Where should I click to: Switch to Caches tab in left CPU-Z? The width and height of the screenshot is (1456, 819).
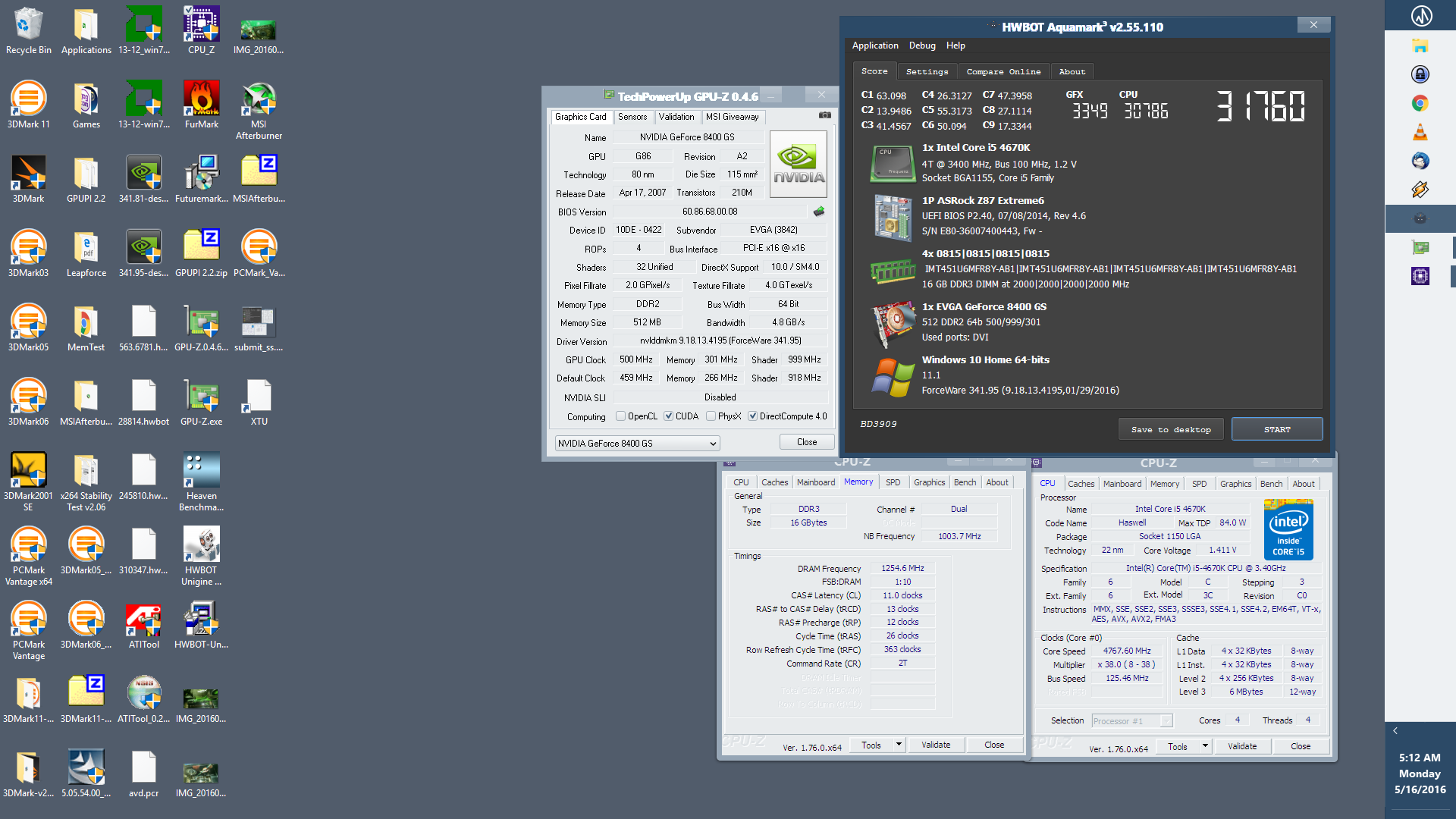coord(774,482)
